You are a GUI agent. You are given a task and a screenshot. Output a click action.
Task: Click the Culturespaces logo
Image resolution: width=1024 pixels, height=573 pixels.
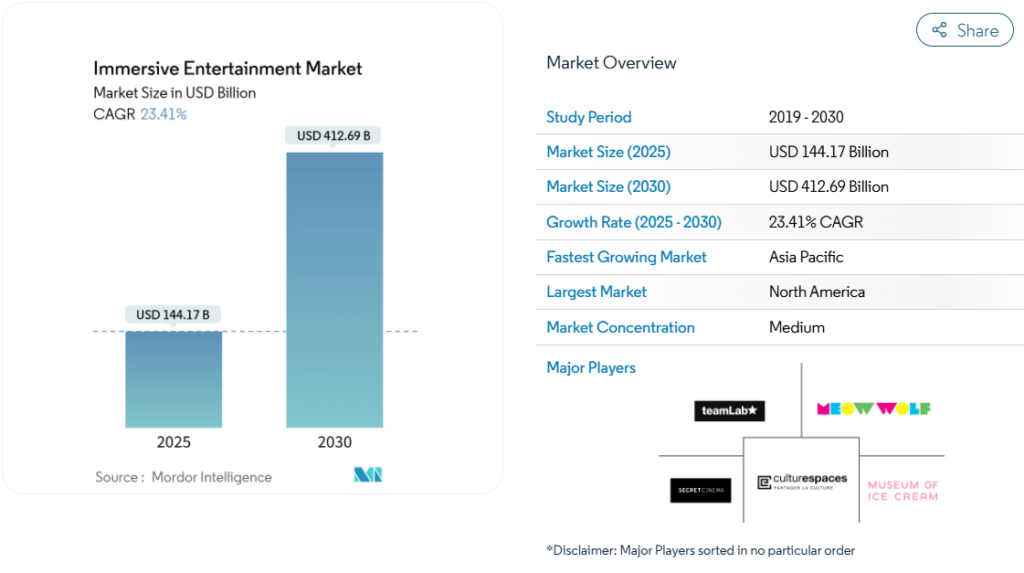click(802, 482)
